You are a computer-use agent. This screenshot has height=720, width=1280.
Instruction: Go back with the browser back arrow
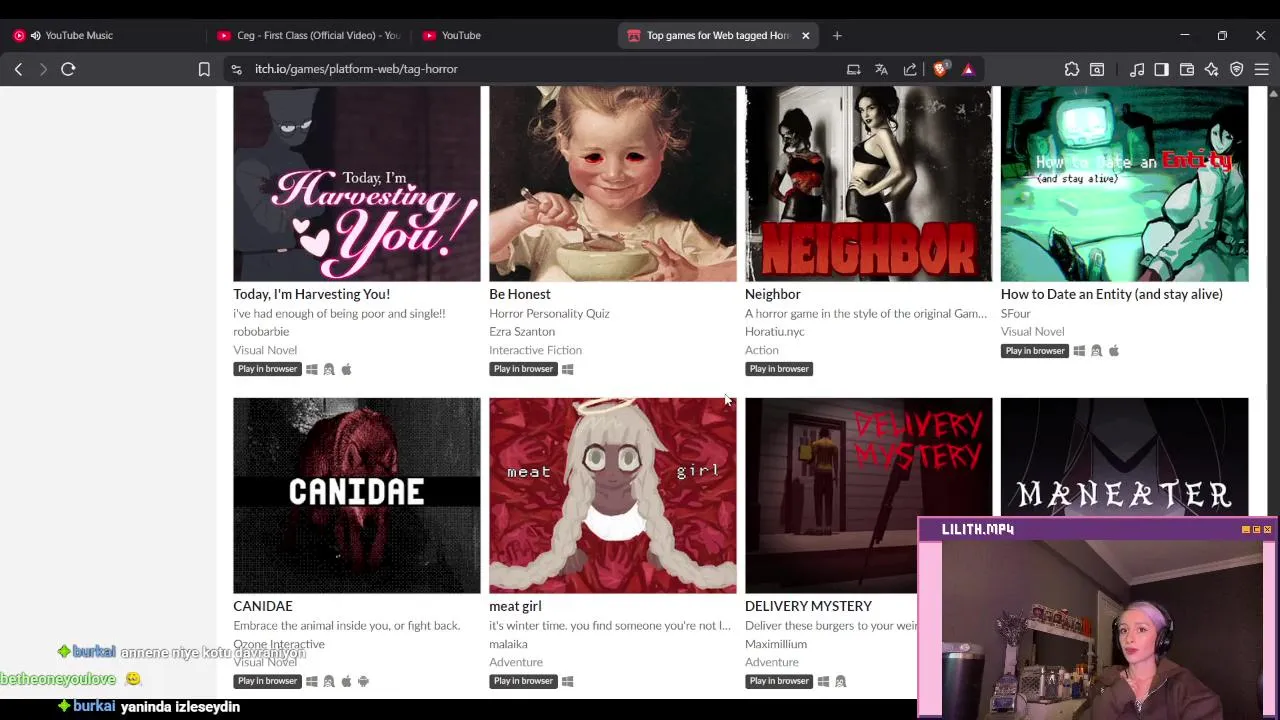(18, 69)
